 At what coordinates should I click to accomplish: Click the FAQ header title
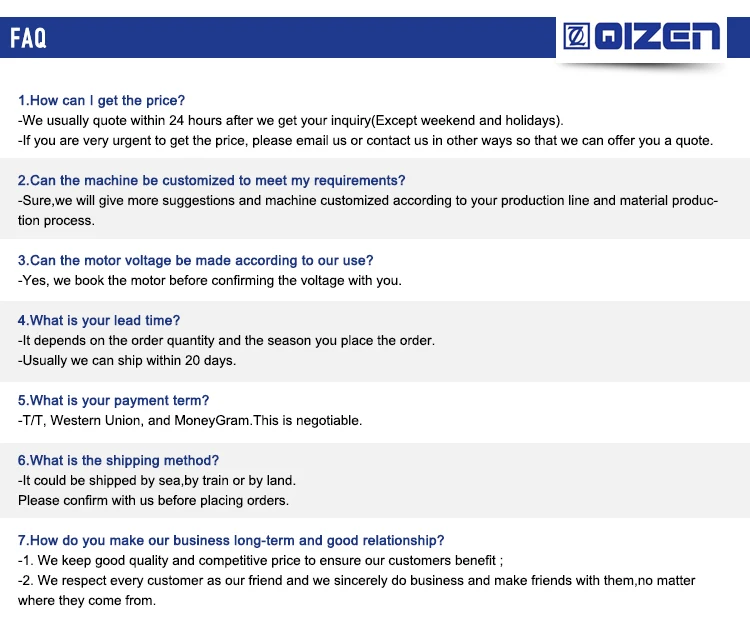point(28,38)
